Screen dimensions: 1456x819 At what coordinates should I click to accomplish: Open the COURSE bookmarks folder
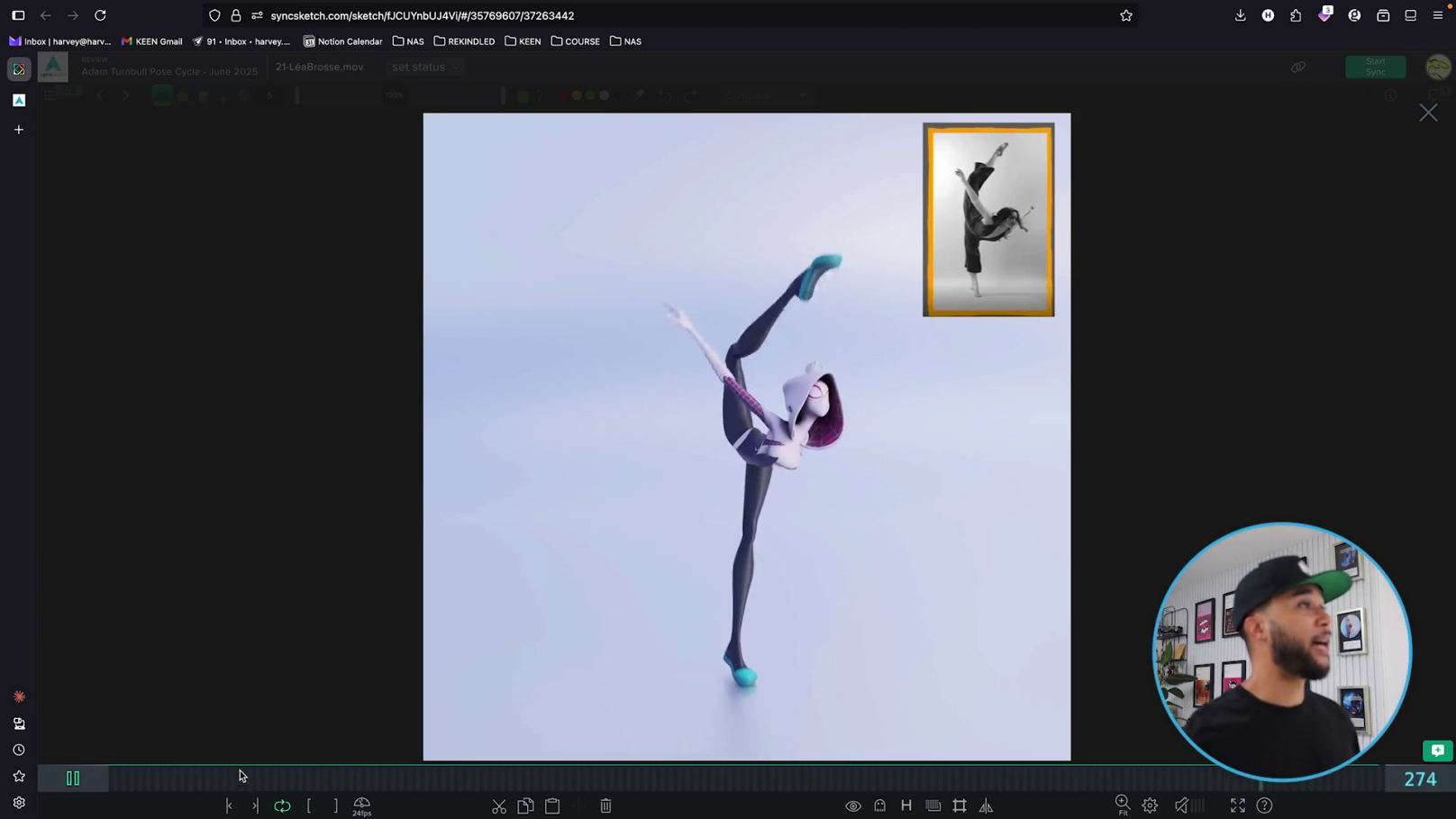576,41
